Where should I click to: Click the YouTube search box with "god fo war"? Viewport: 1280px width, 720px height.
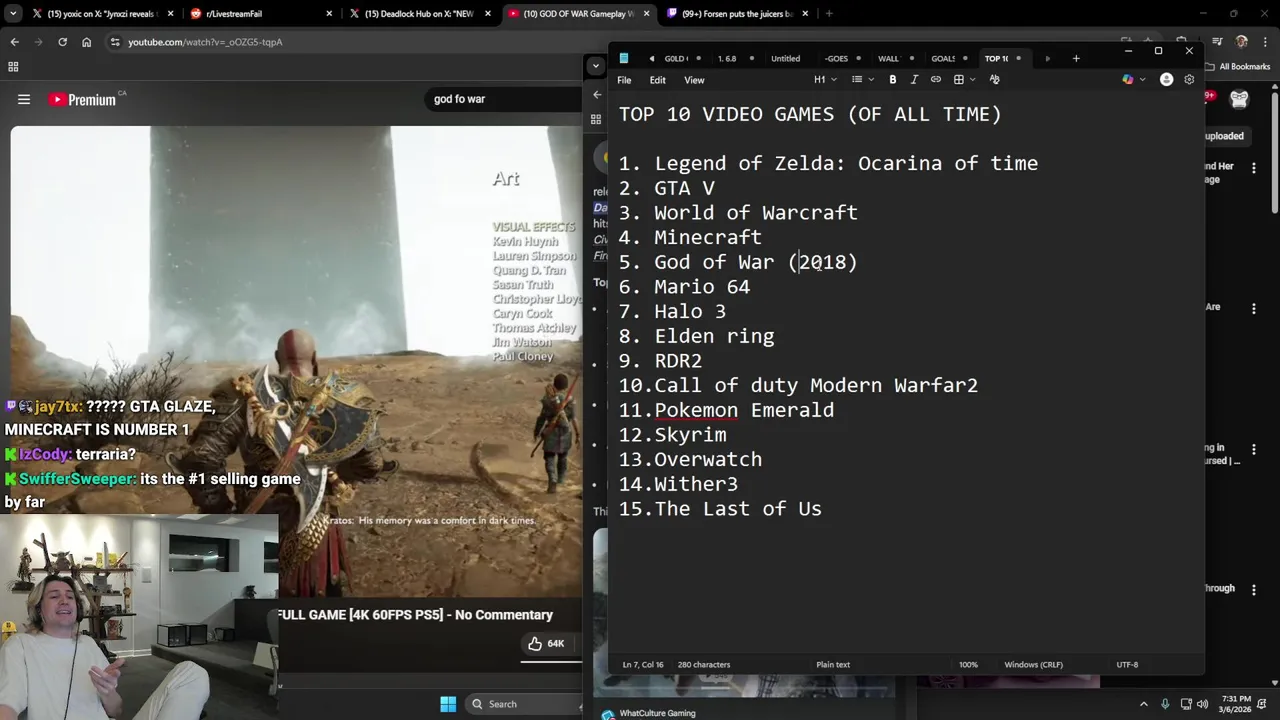coord(505,99)
